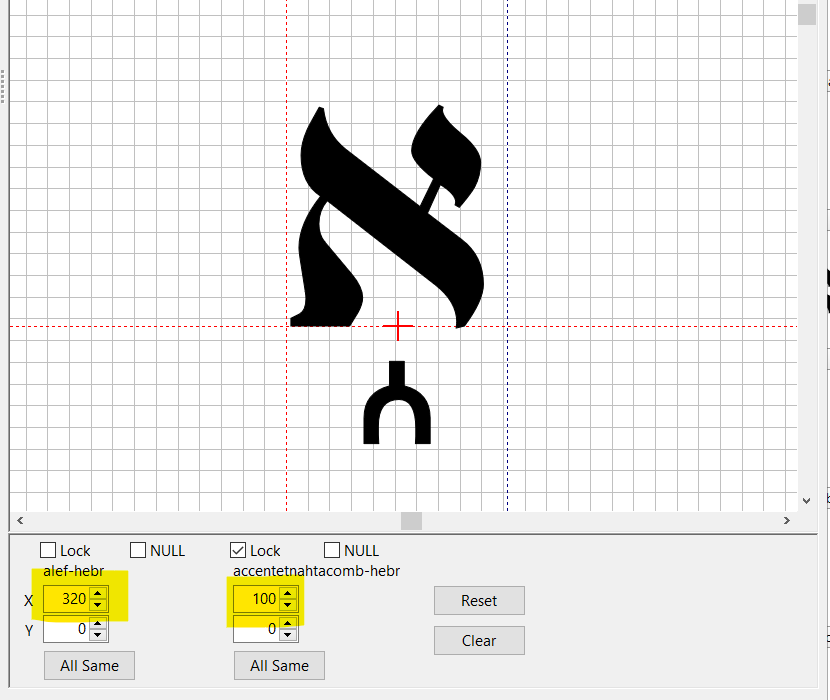Click the alef-hebr glyph name label
The width and height of the screenshot is (830, 700).
point(74,571)
